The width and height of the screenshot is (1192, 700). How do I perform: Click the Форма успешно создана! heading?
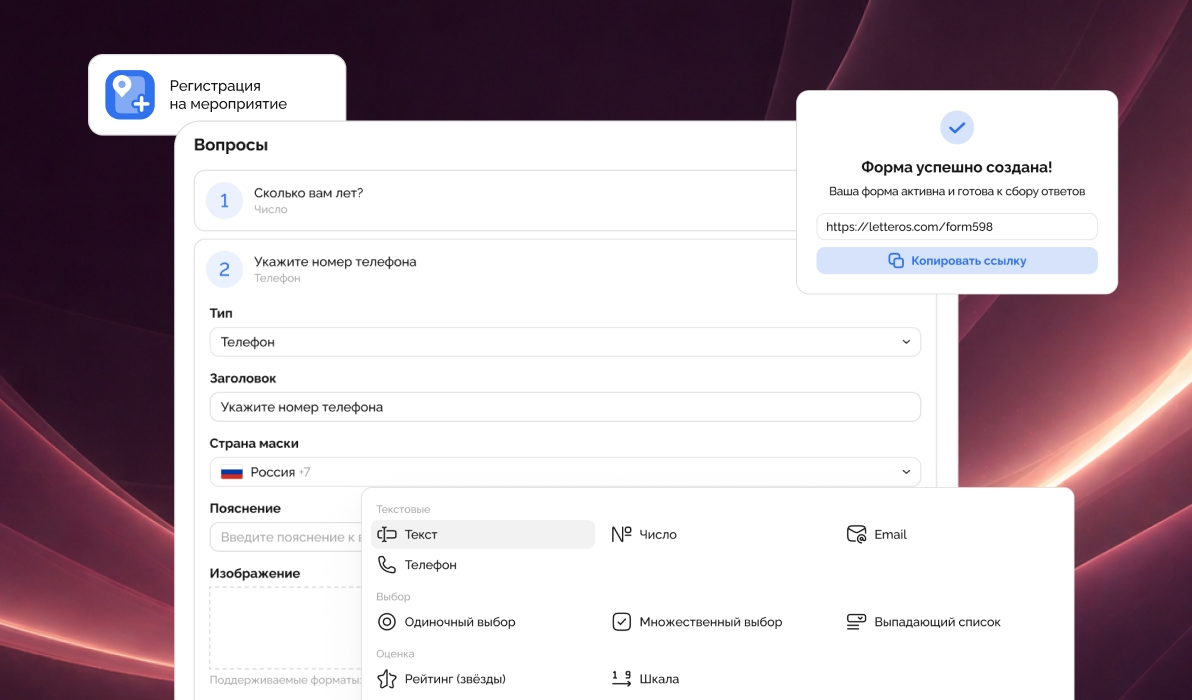coord(956,167)
